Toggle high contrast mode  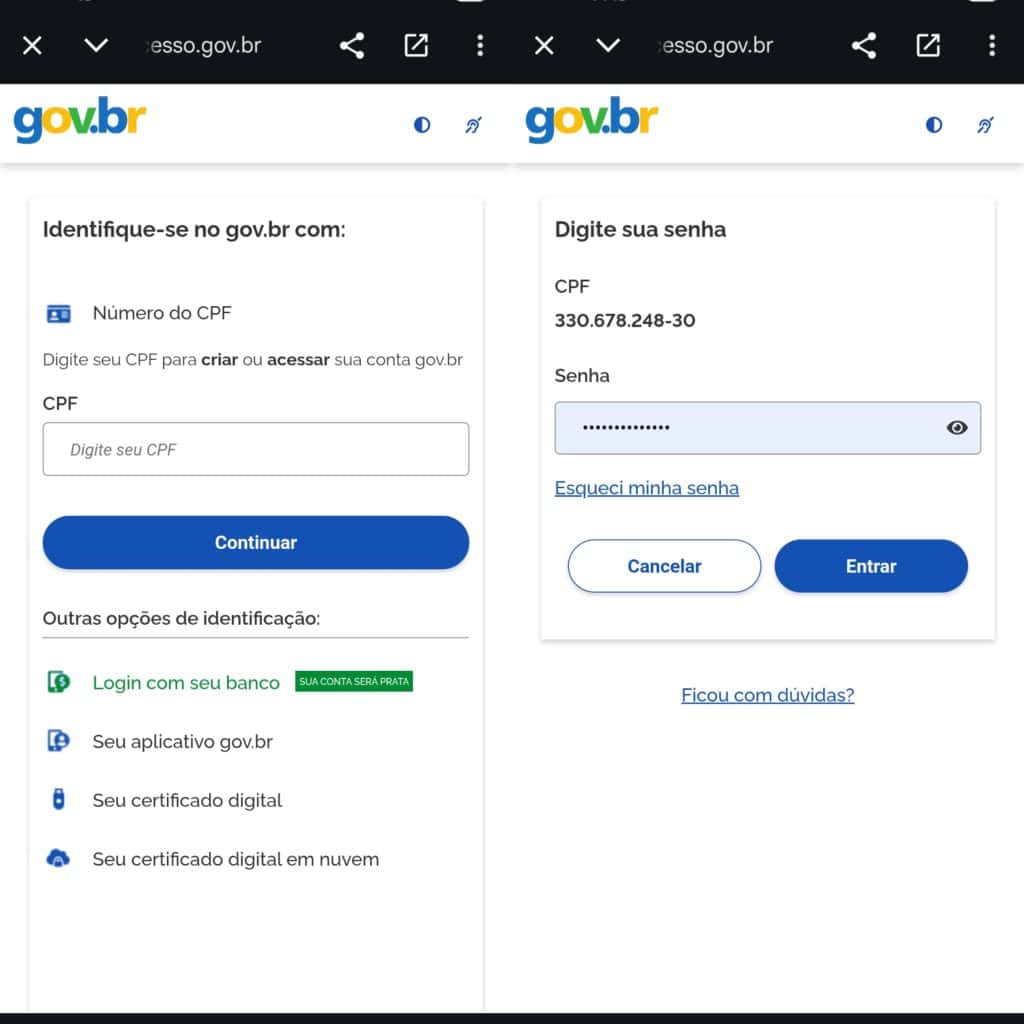point(422,124)
